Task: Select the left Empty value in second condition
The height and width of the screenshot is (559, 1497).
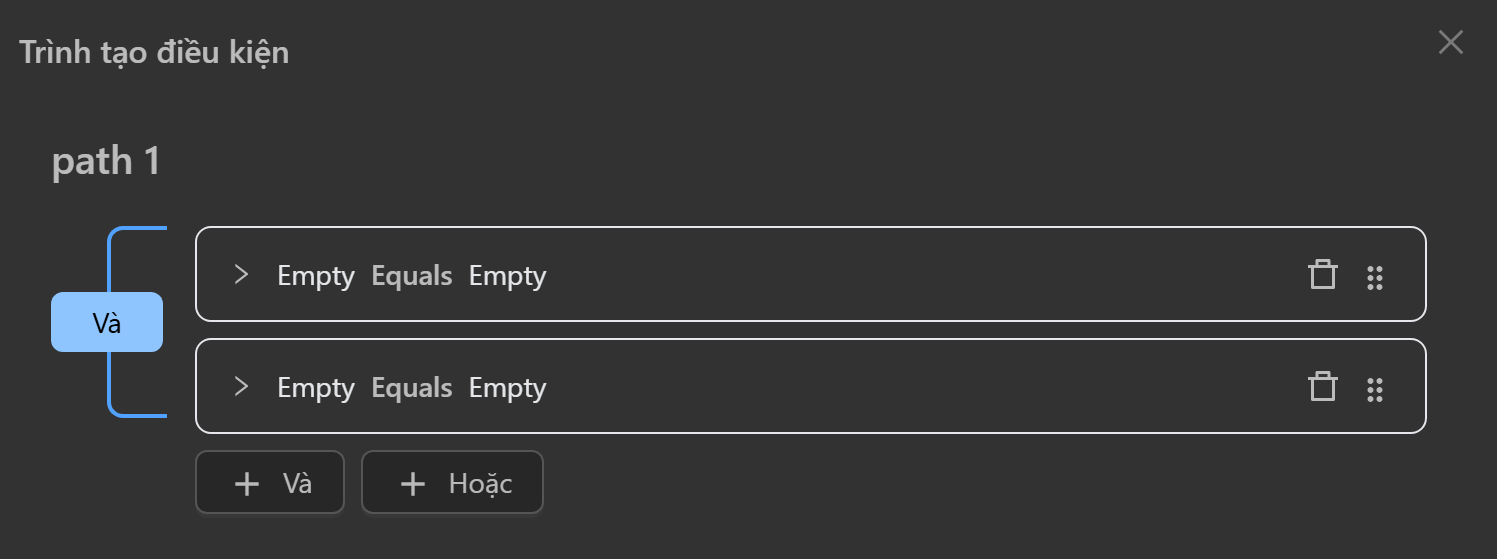Action: (x=316, y=388)
